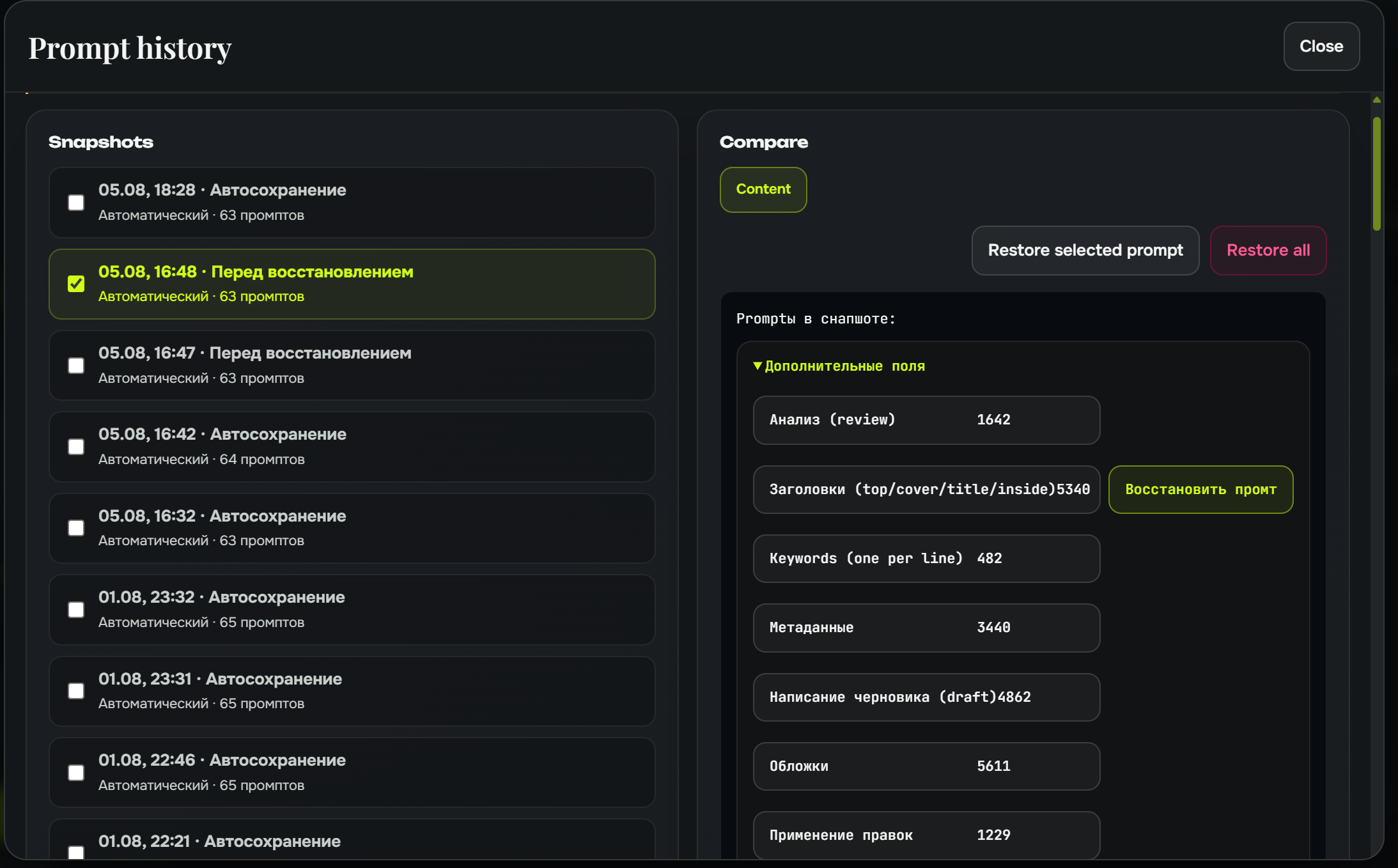Screen dimensions: 1398x868
Task: Select the Анализ (review) prompt entry
Action: (x=926, y=420)
